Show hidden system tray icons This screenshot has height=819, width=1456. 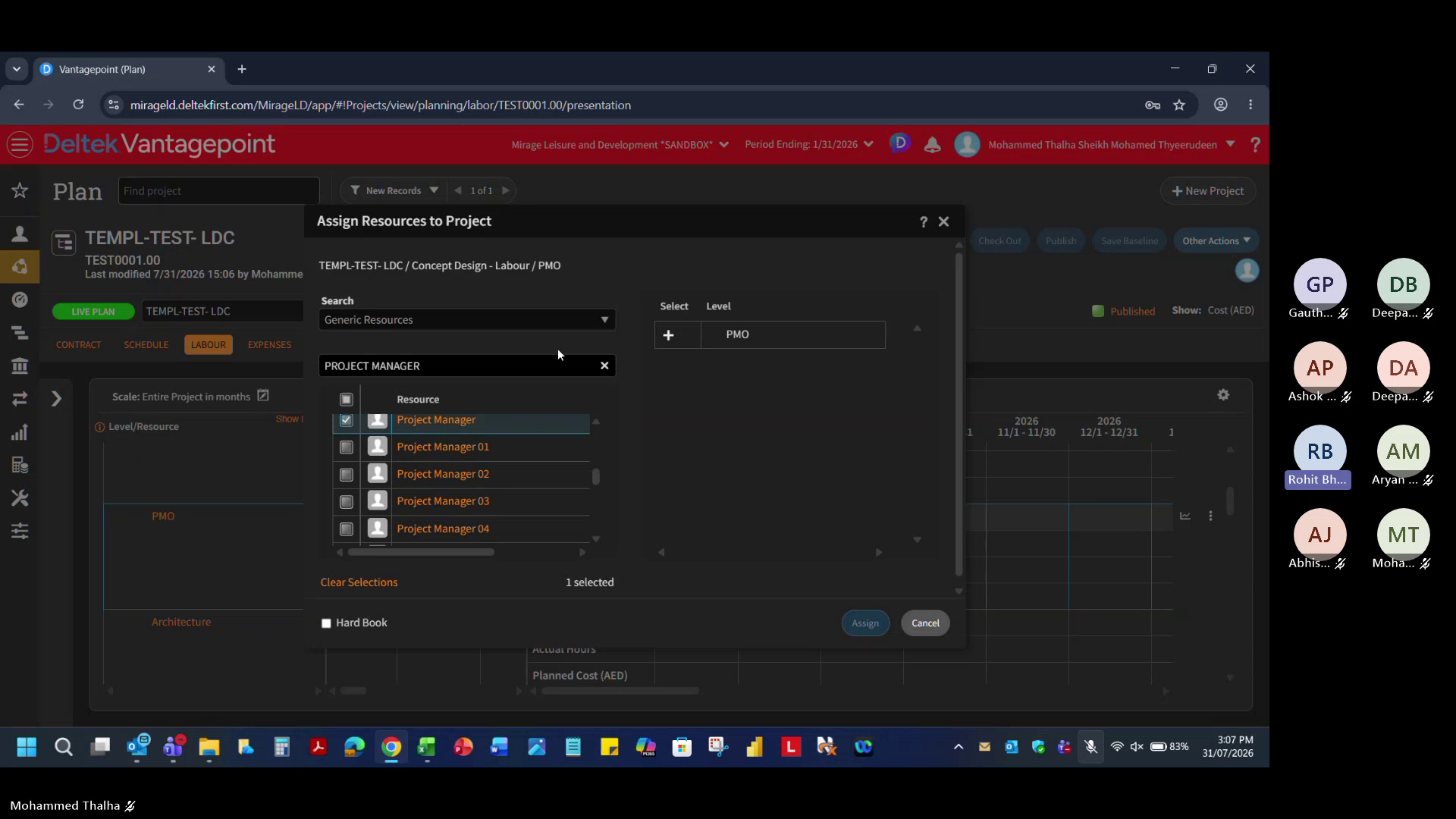point(959,747)
